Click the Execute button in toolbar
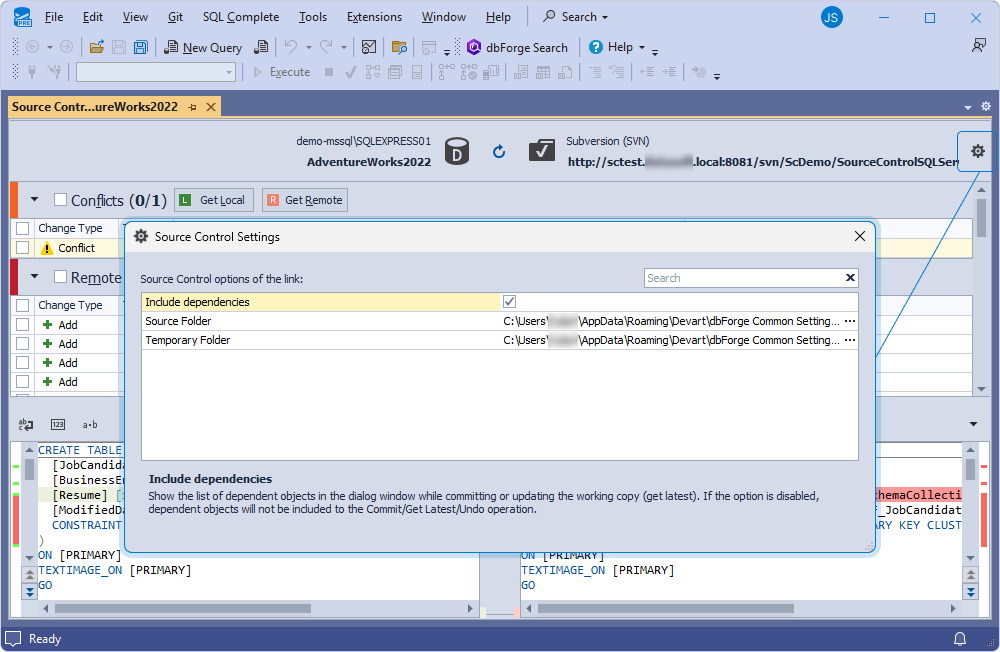This screenshot has height=652, width=1000. (281, 72)
